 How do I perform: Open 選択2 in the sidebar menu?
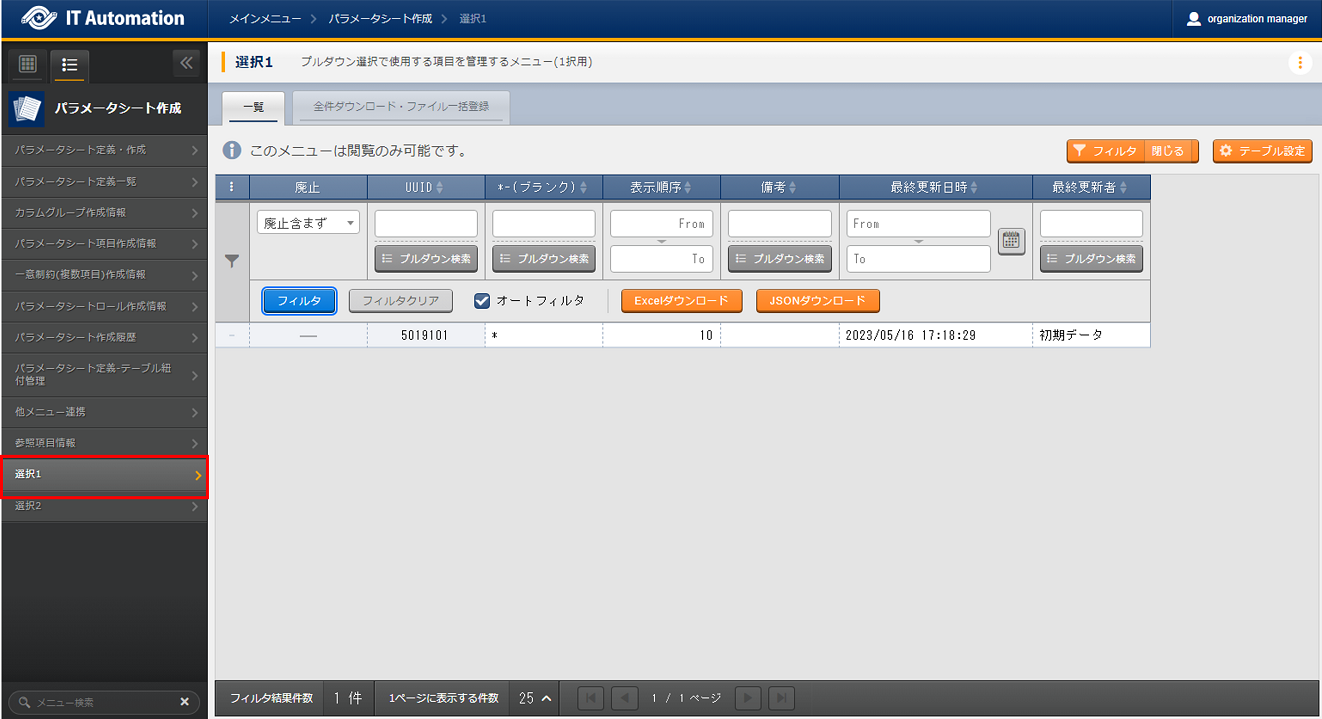[104, 507]
